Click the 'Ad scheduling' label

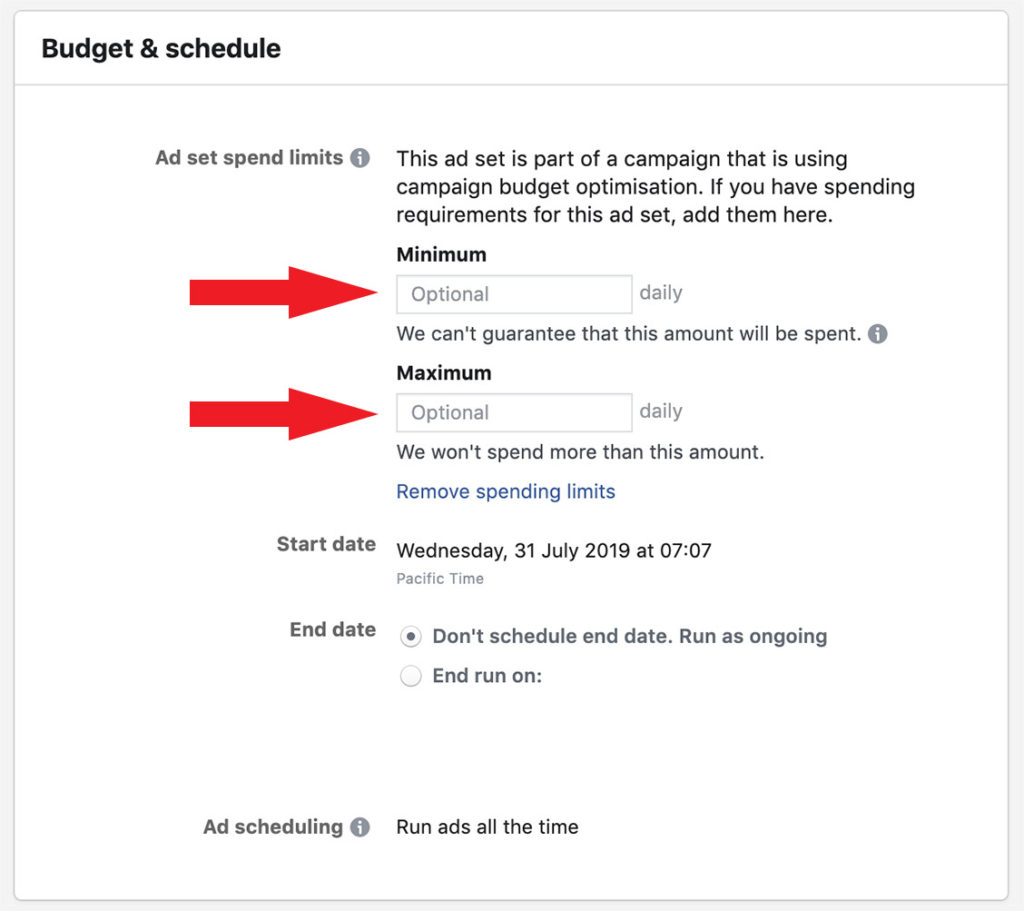tap(273, 827)
